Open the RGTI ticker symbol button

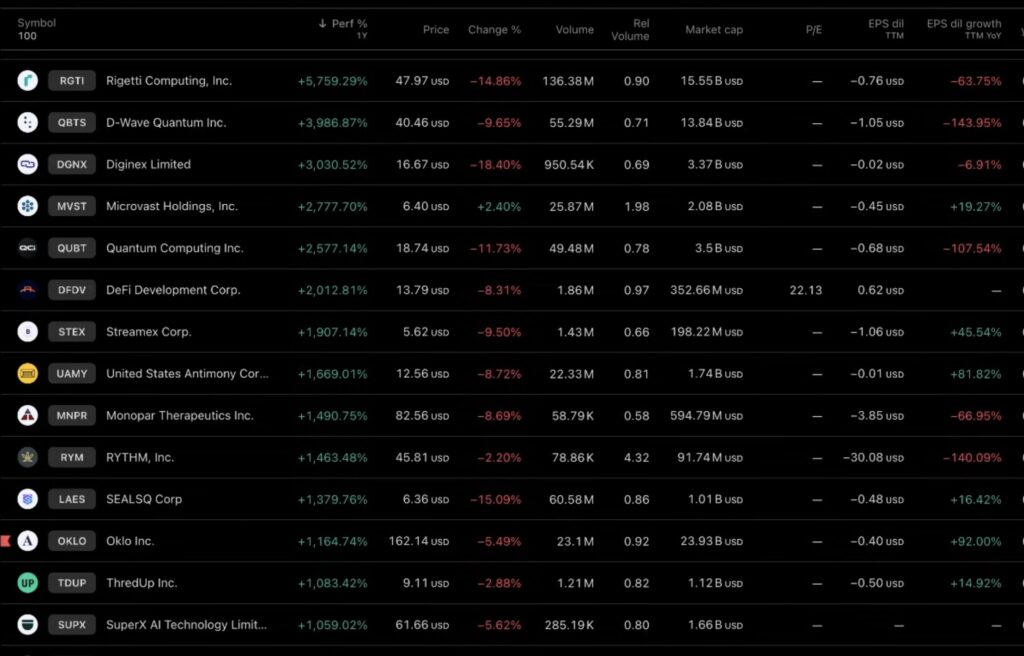pyautogui.click(x=72, y=81)
